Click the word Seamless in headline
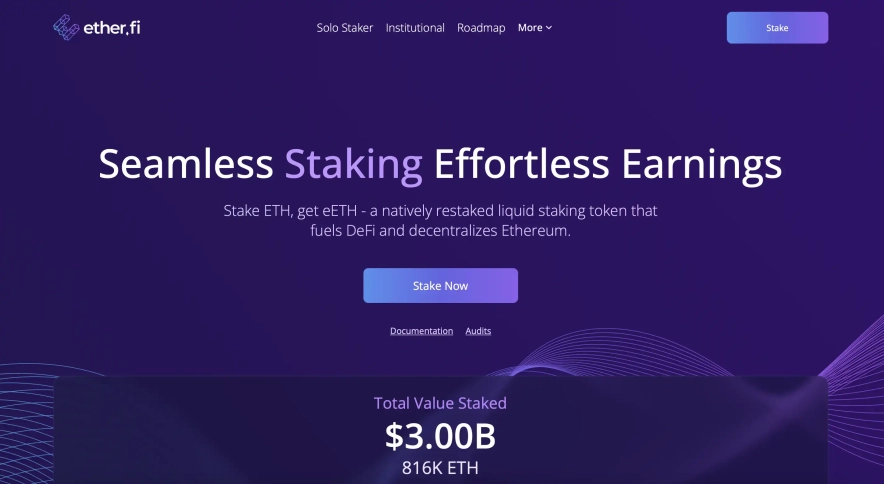The image size is (884, 484). [186, 164]
